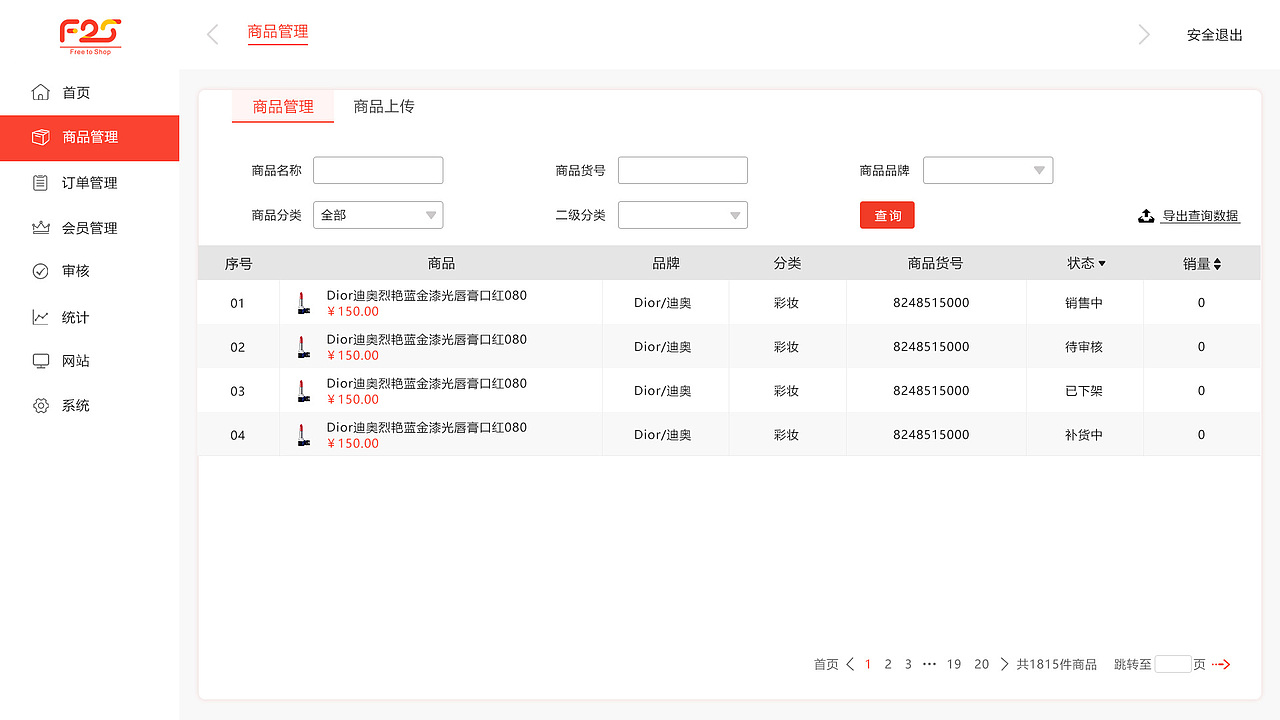Go to next page with pagination arrow

(1004, 664)
